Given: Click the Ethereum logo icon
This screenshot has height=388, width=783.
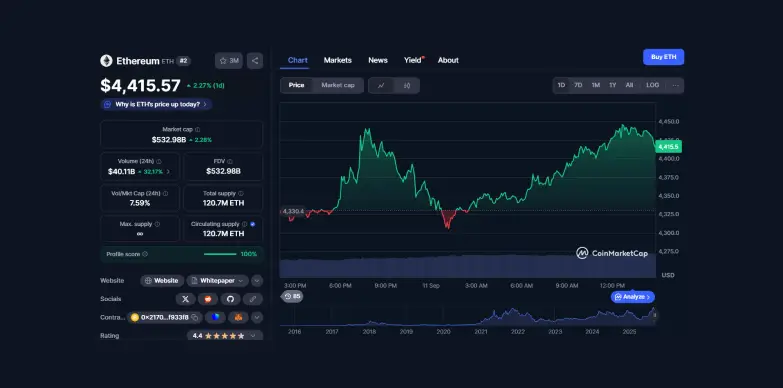Looking at the screenshot, I should point(106,61).
